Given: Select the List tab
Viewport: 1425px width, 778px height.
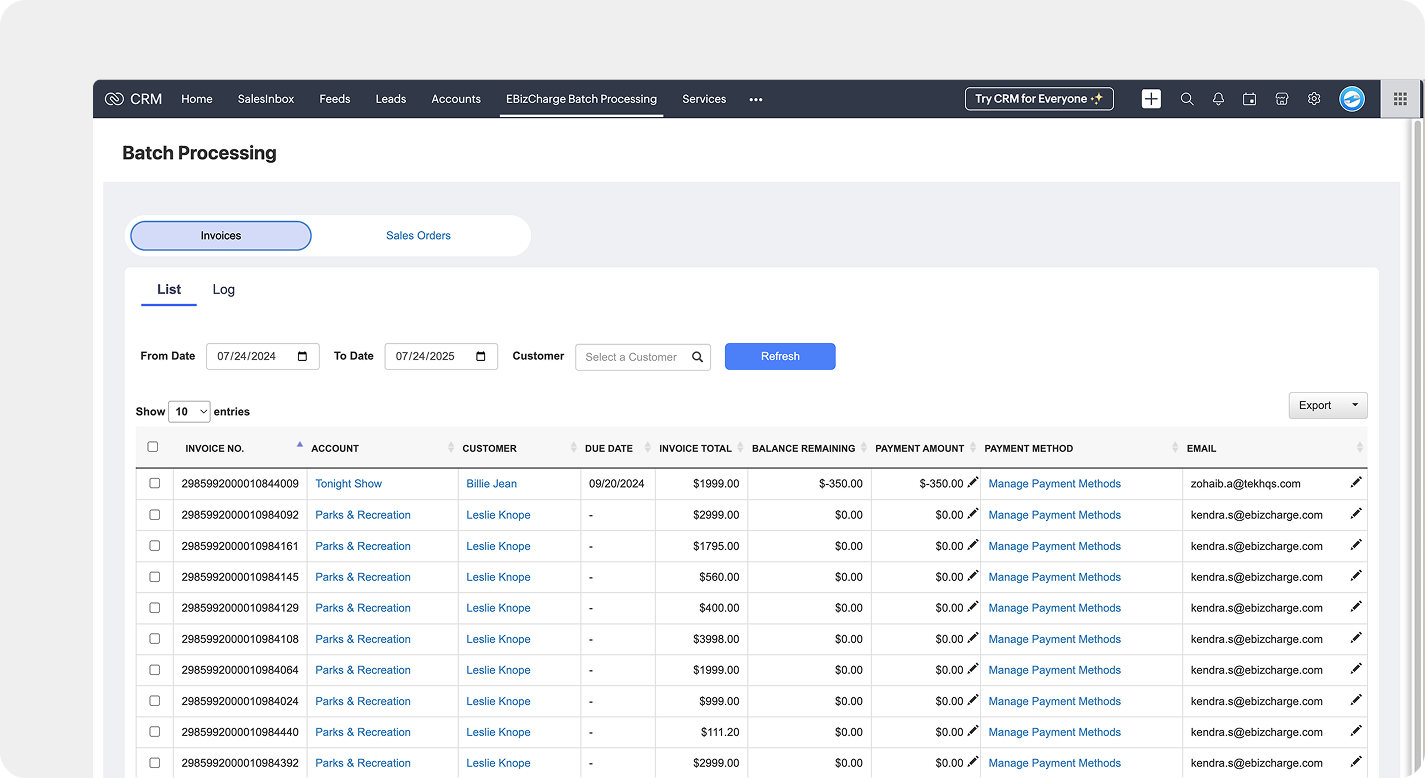Looking at the screenshot, I should point(169,289).
